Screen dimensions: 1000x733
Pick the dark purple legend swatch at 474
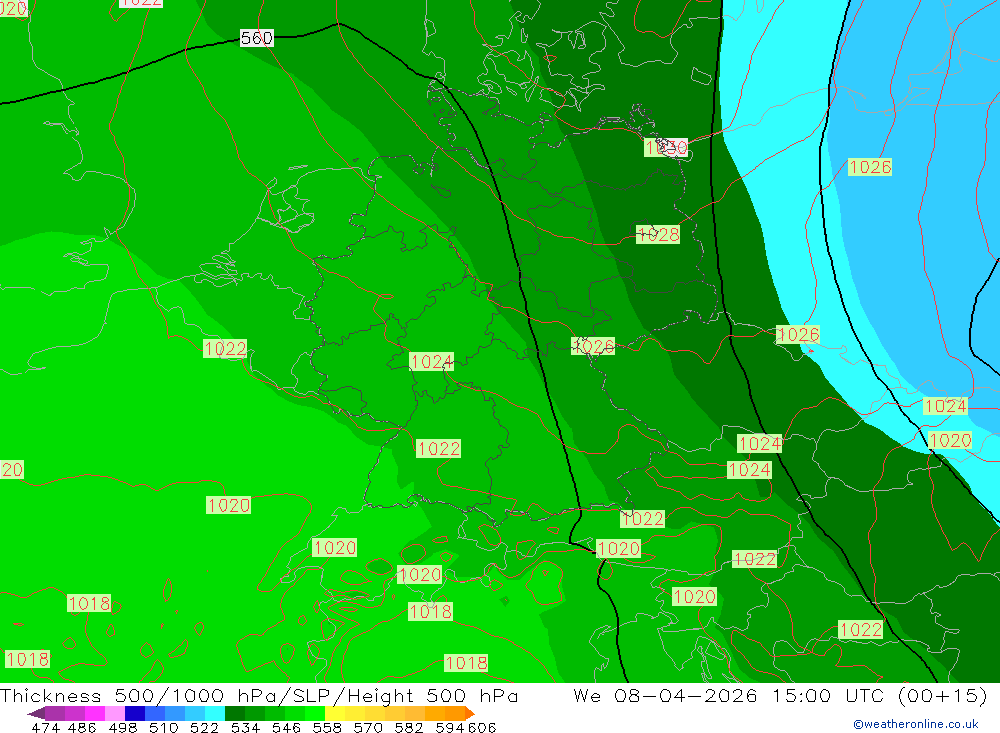tap(54, 713)
